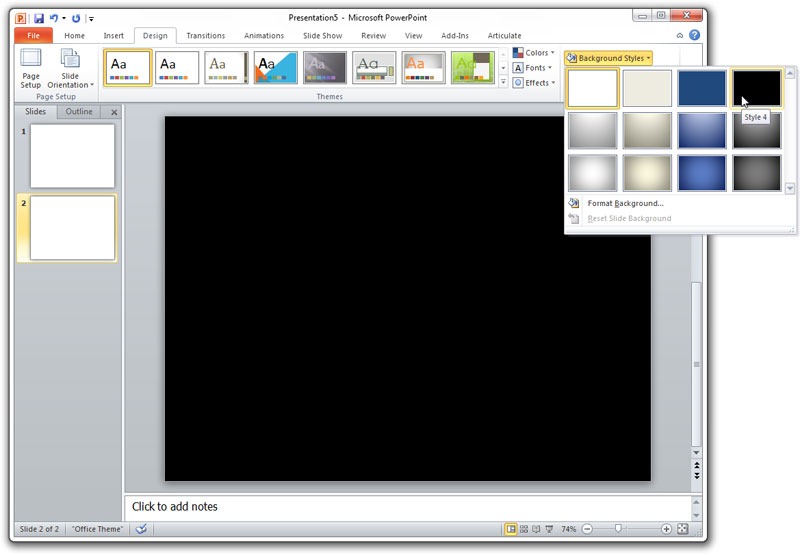Click the Format Background paint bucket icon
Viewport: 800px width, 555px height.
click(573, 203)
